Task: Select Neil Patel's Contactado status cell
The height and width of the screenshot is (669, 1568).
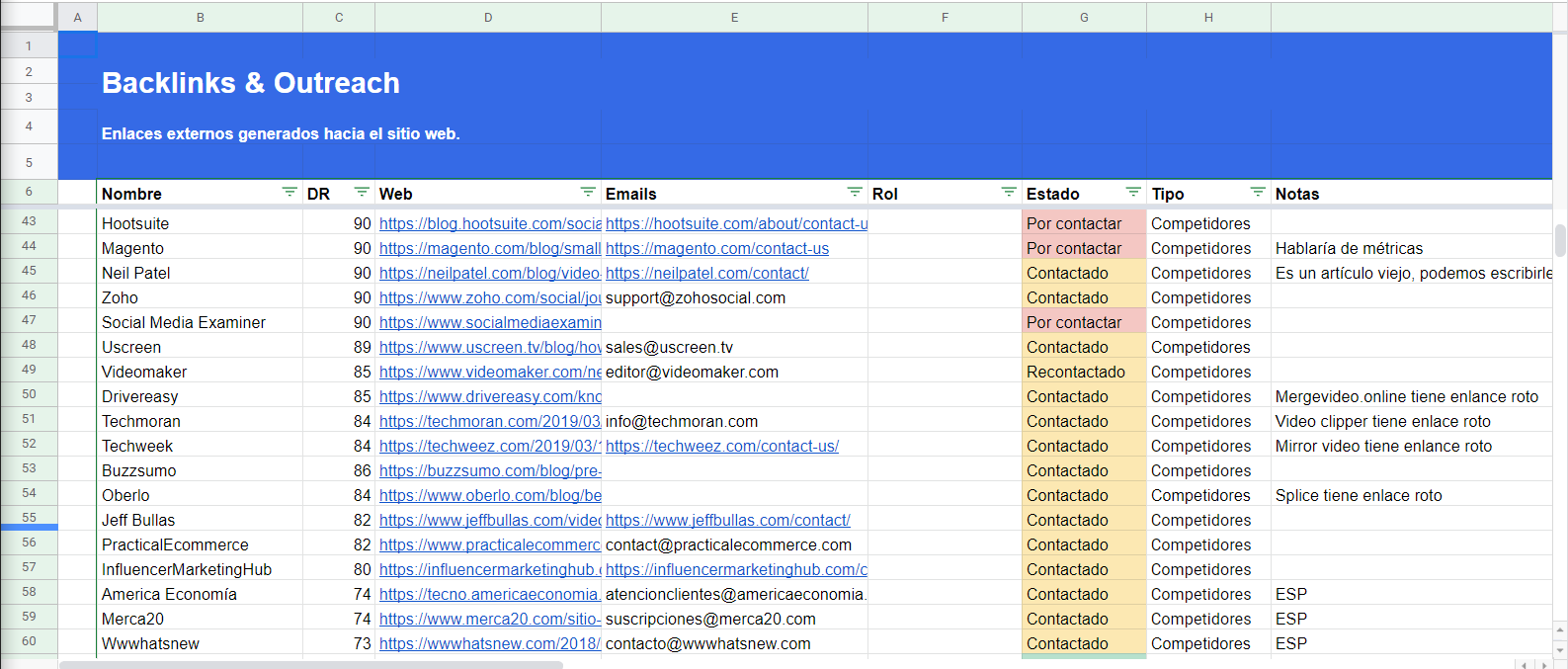Action: [1084, 274]
